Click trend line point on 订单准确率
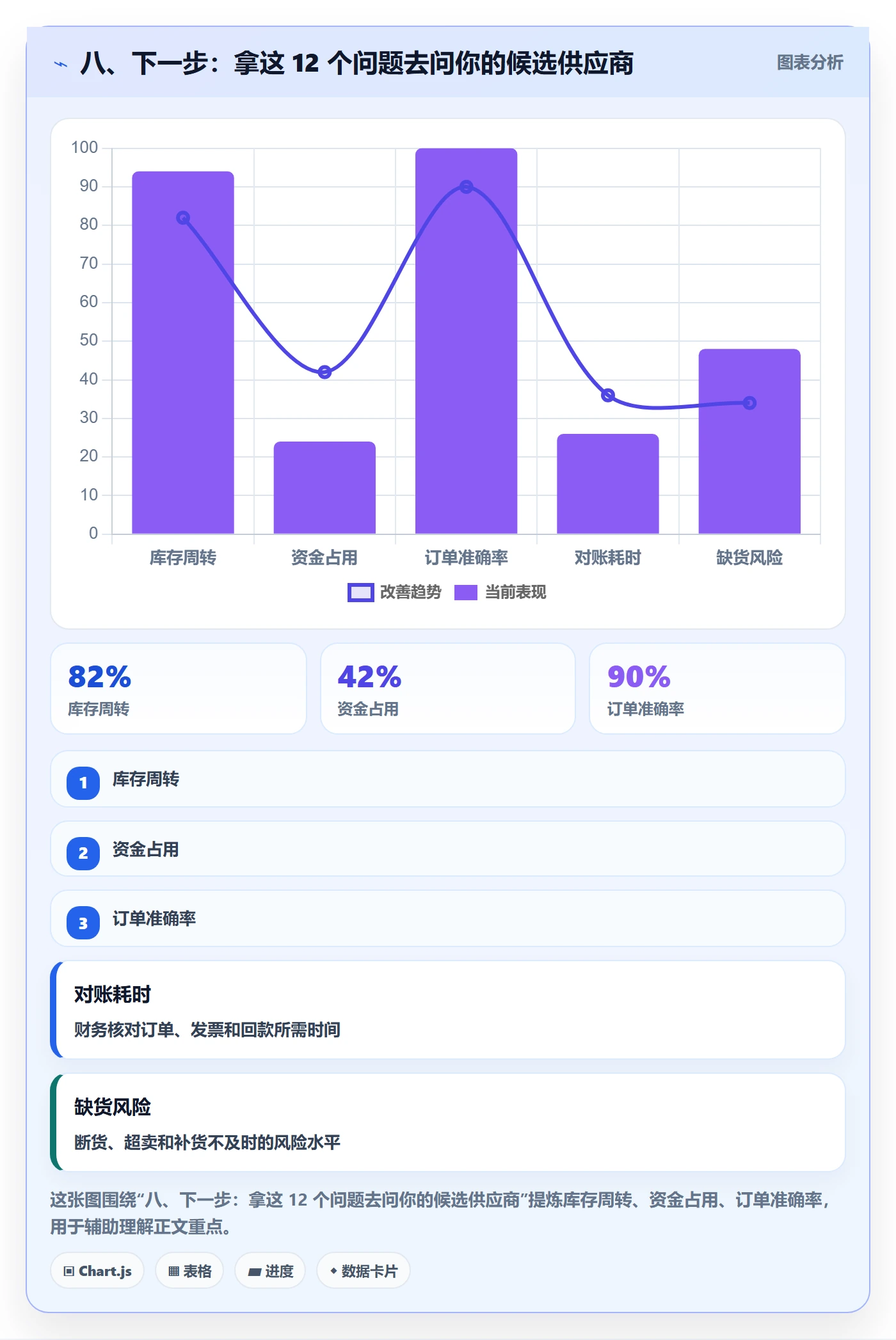This screenshot has width=896, height=1340. click(x=467, y=187)
